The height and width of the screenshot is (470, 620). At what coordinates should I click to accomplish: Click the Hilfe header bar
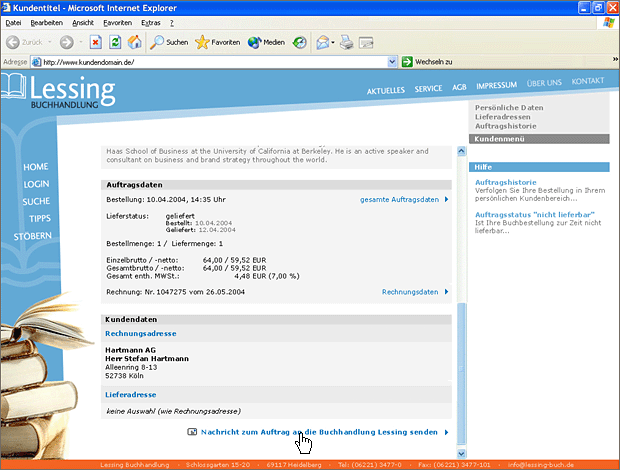click(x=539, y=167)
